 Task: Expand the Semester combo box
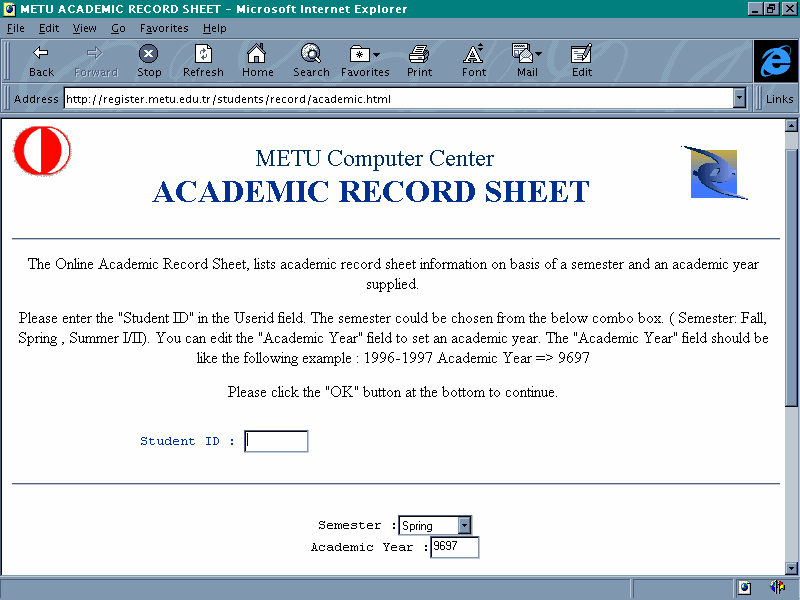pyautogui.click(x=464, y=525)
